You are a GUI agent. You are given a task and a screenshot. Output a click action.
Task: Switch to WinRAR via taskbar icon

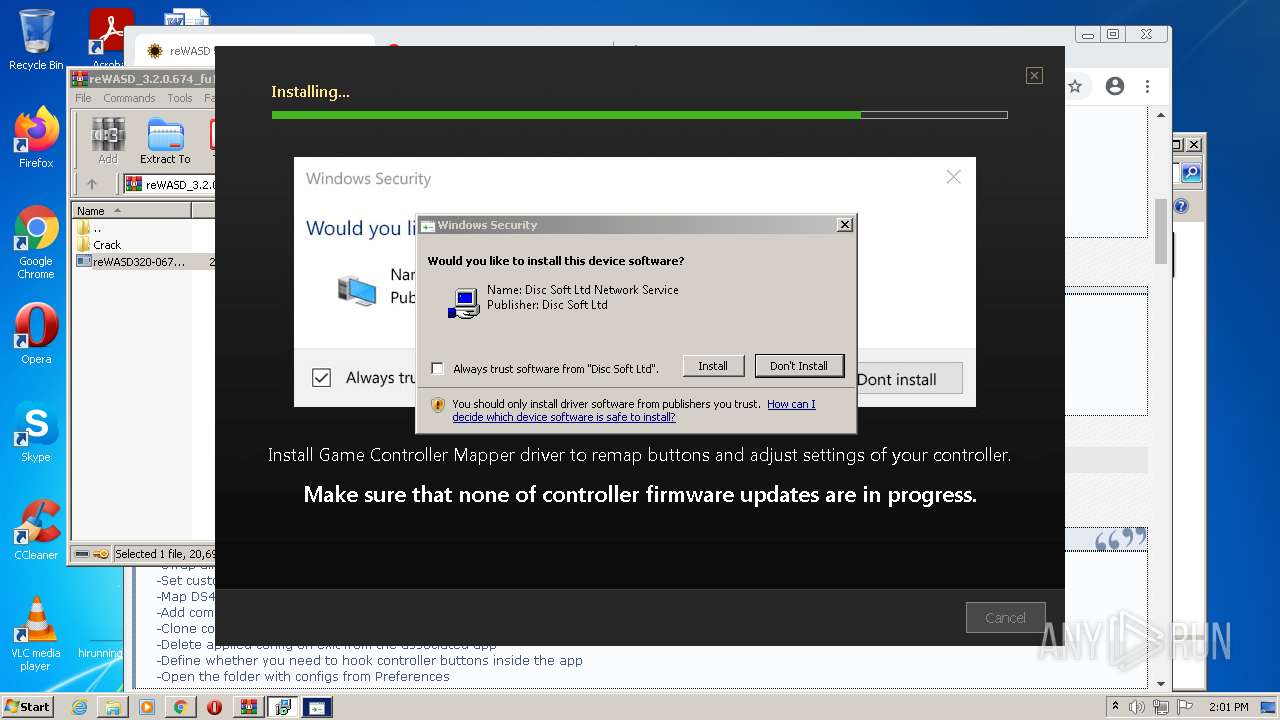248,707
